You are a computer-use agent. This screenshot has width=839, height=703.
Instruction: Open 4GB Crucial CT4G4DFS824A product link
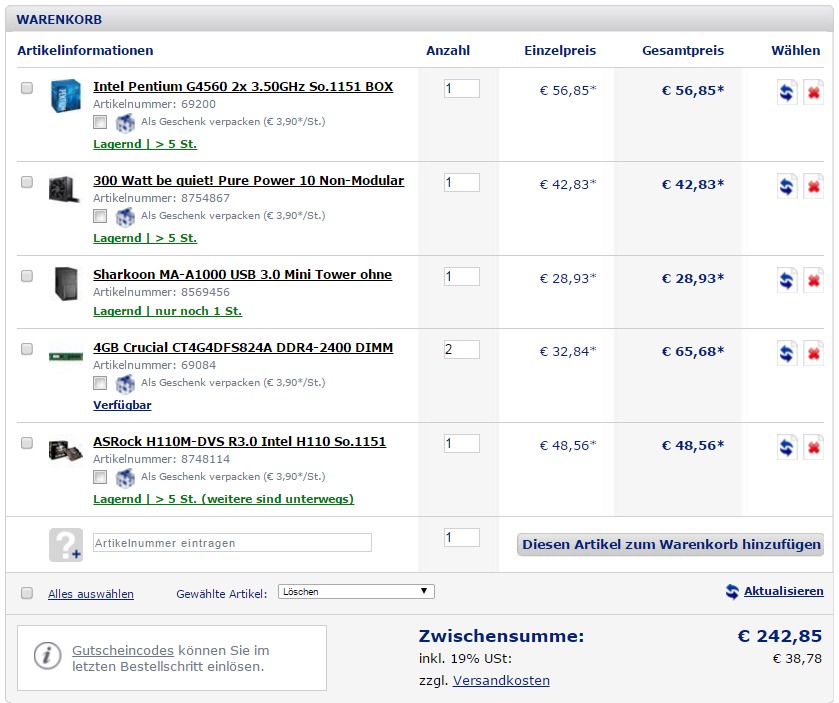point(243,348)
